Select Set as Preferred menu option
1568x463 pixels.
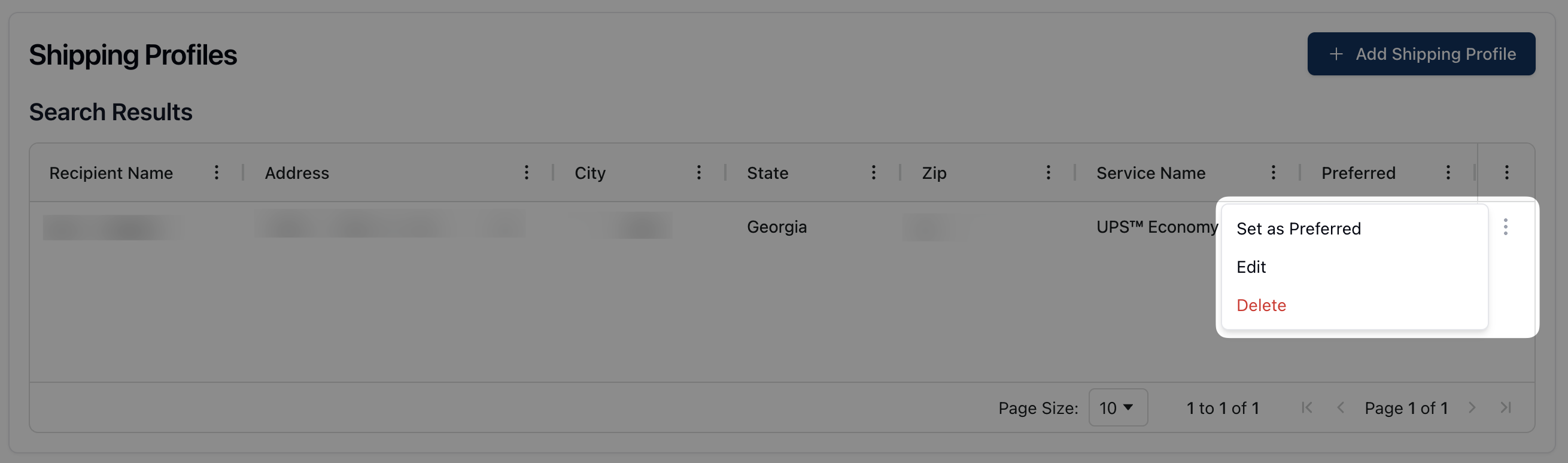click(x=1298, y=229)
